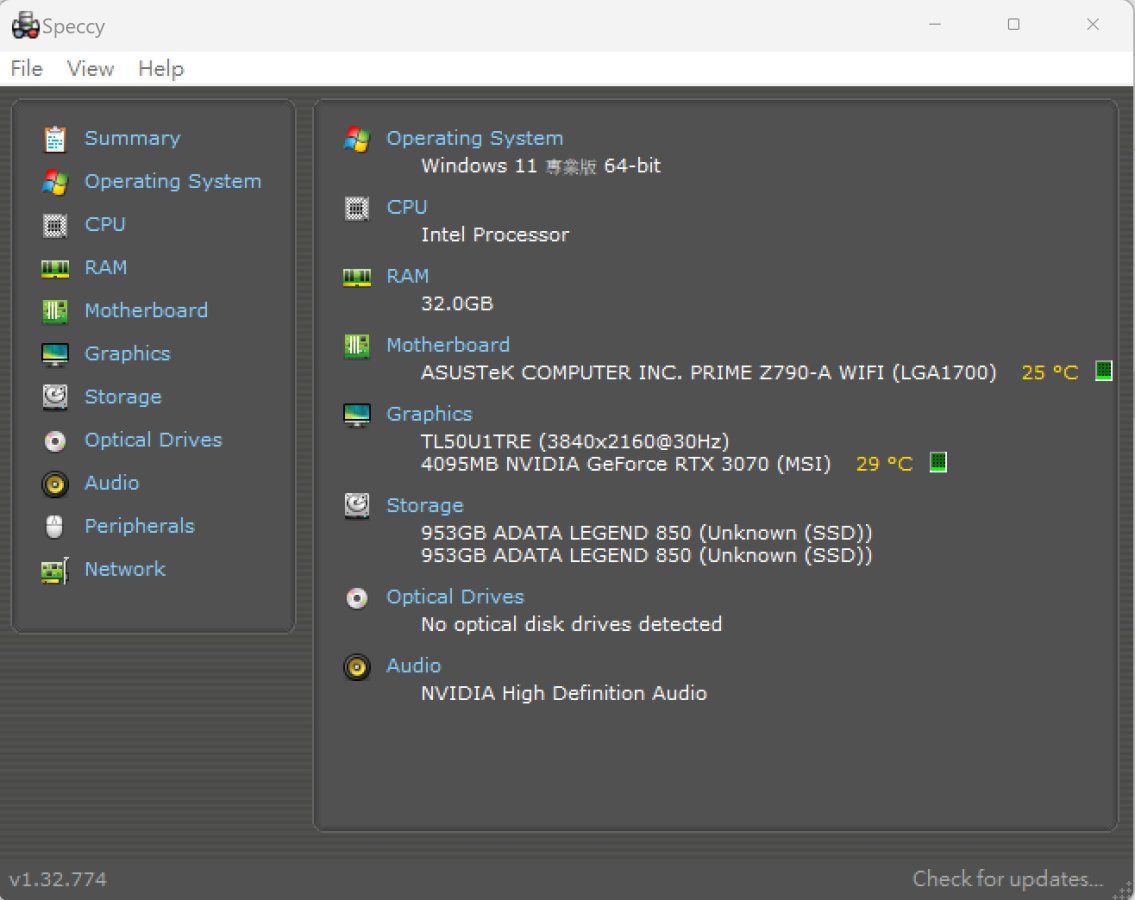Click the RAM stick icon in sidebar
Image resolution: width=1135 pixels, height=900 pixels.
[x=55, y=269]
